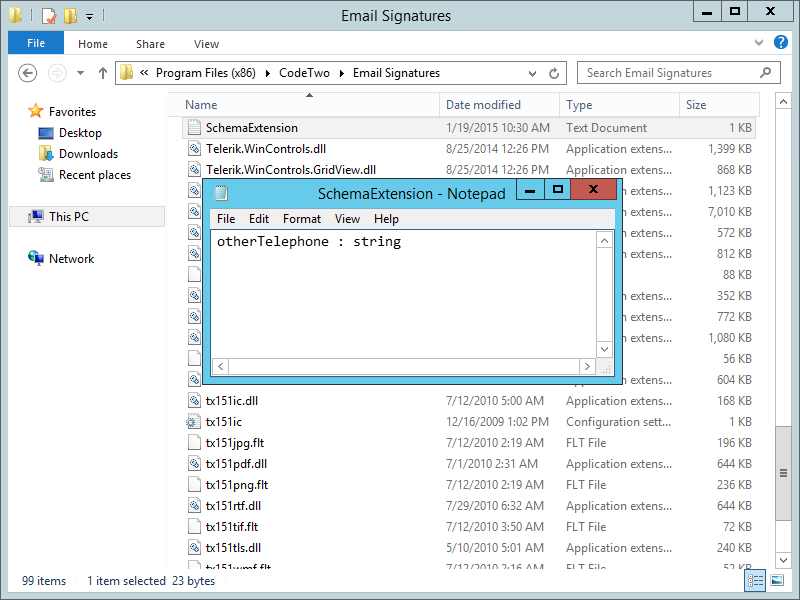Image resolution: width=800 pixels, height=600 pixels.
Task: Click the Explorer window folder icon in title bar
Action: pos(16,15)
